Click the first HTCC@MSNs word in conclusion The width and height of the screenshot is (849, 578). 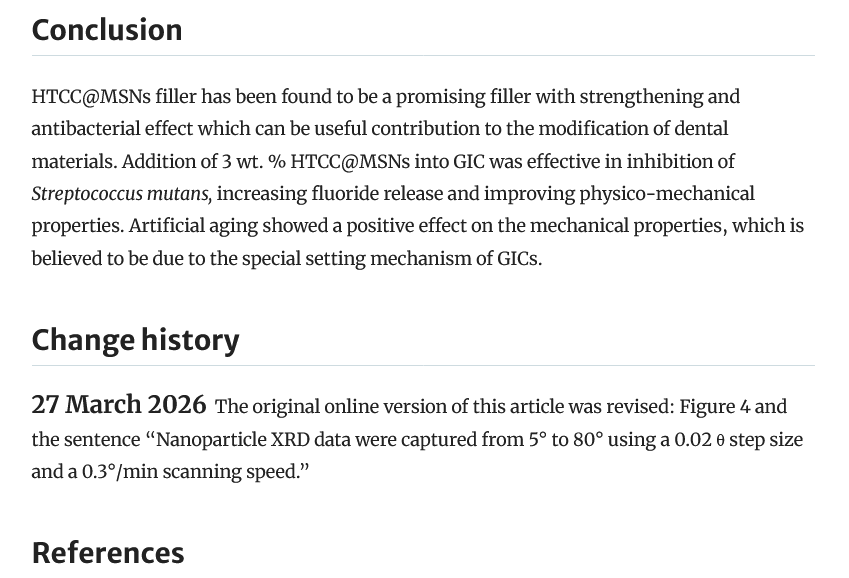click(x=90, y=97)
